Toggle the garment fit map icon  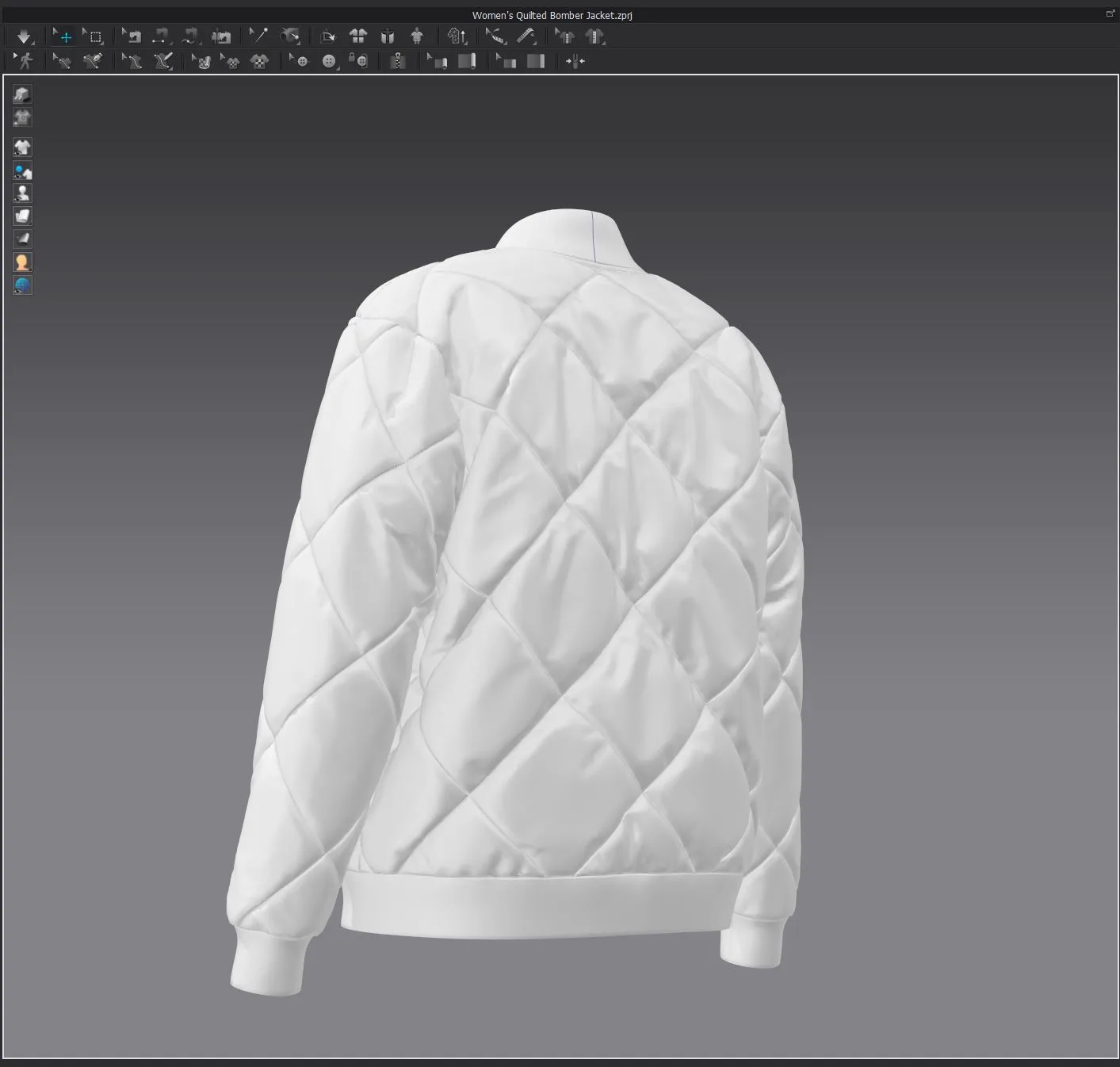coord(22,117)
